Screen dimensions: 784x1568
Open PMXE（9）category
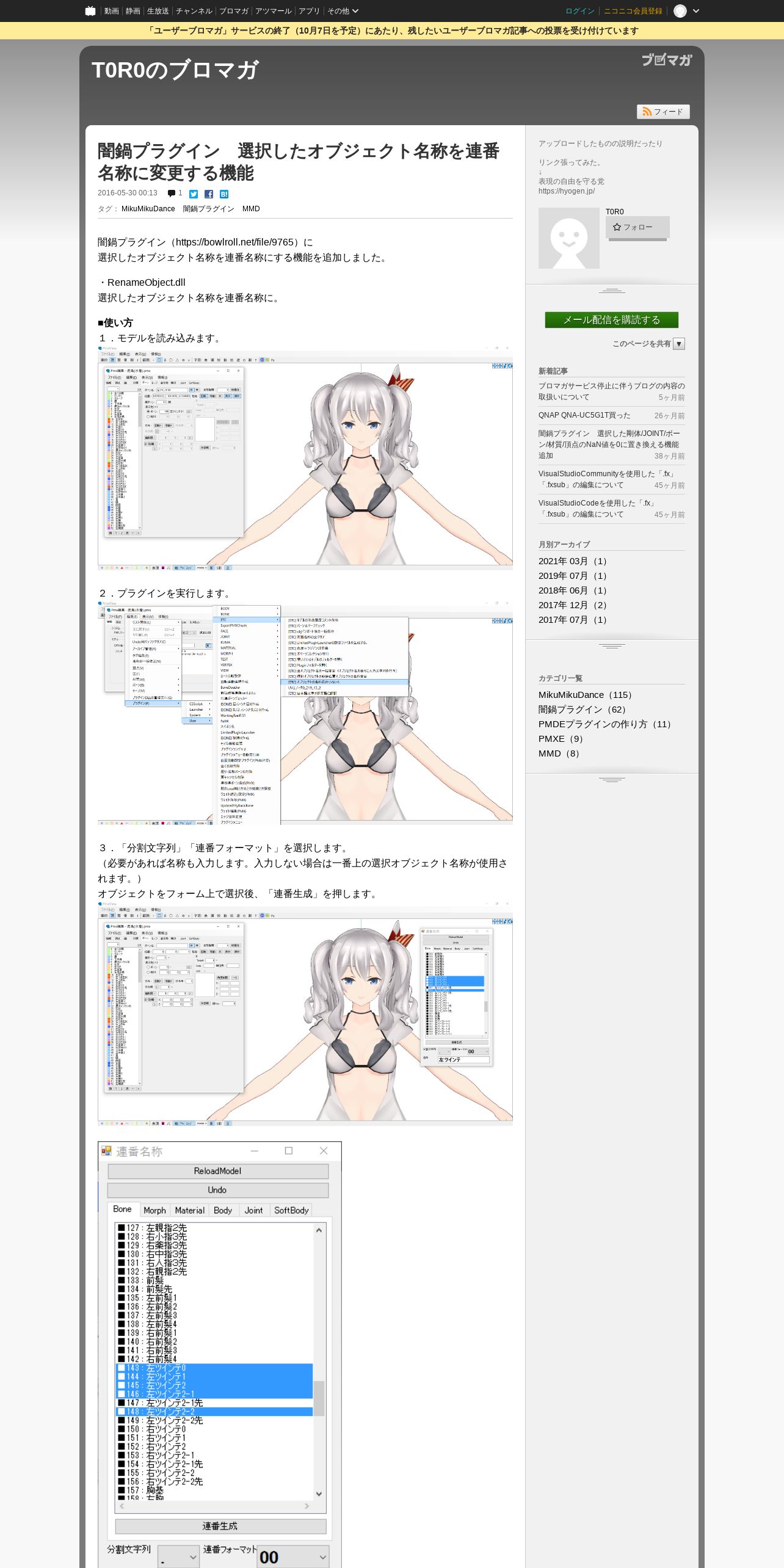point(563,739)
